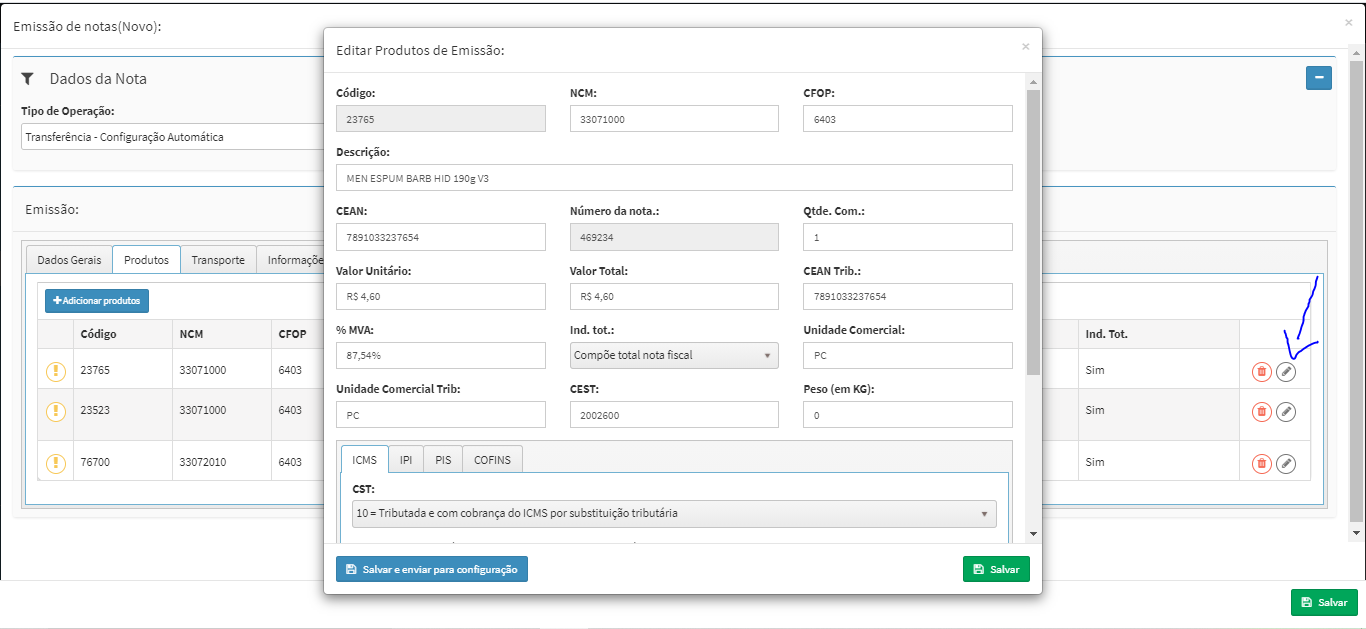This screenshot has height=629, width=1366.
Task: Click the warning icon beside product 23523
Action: point(55,411)
